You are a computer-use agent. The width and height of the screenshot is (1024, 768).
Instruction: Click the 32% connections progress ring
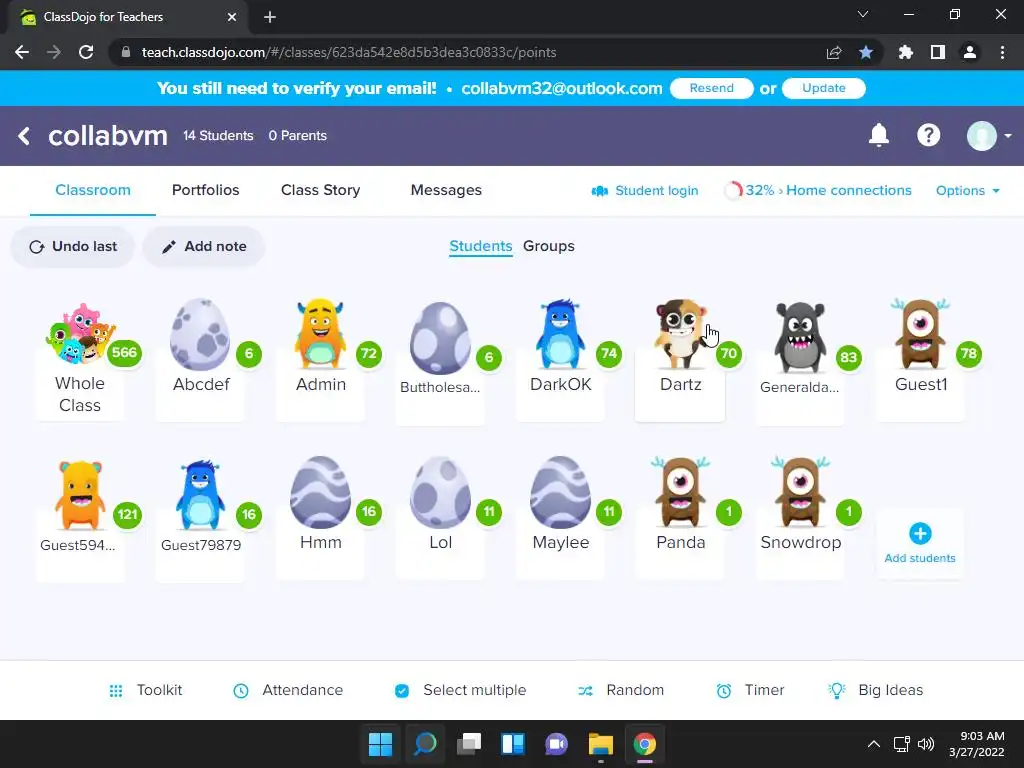pos(733,190)
